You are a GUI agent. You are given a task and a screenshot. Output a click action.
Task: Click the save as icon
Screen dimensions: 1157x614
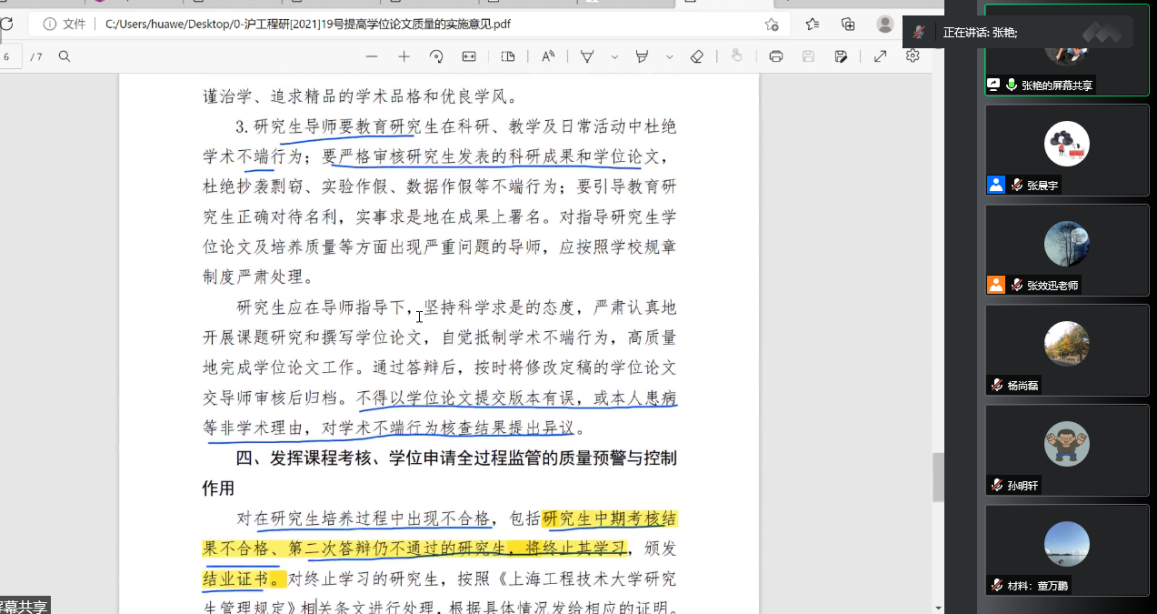point(841,57)
